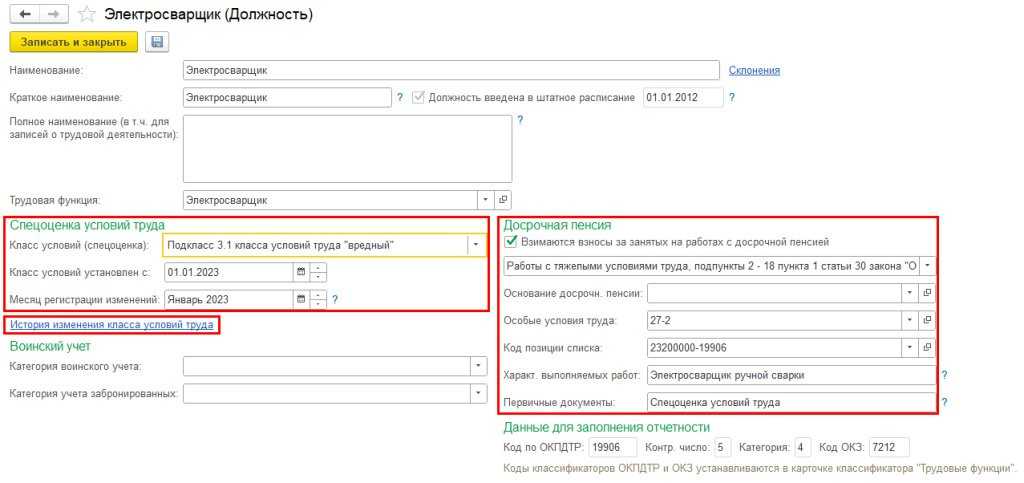This screenshot has width=1024, height=483.
Task: Click help question mark beside 'Полное наименование' box
Action: tap(520, 120)
